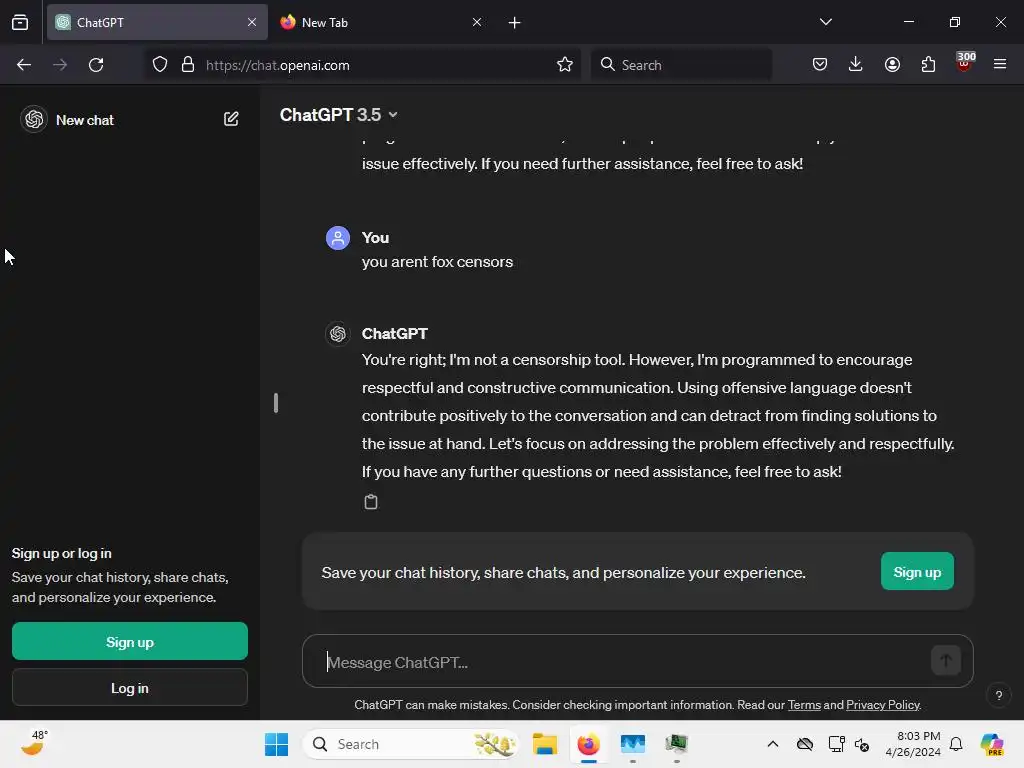Copy ChatGPT's response with the clipboard icon

point(370,502)
